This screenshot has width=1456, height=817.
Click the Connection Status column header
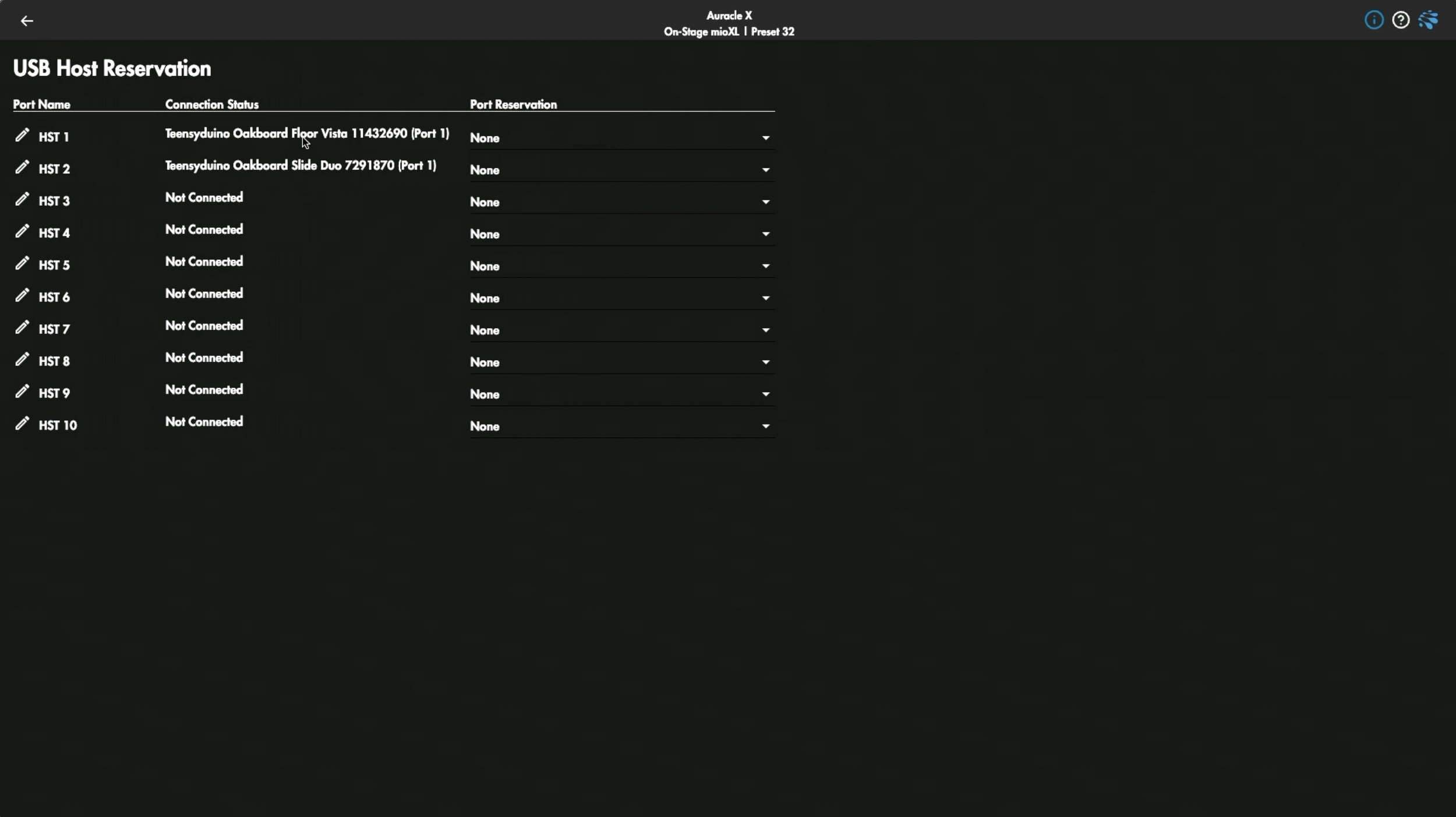211,104
